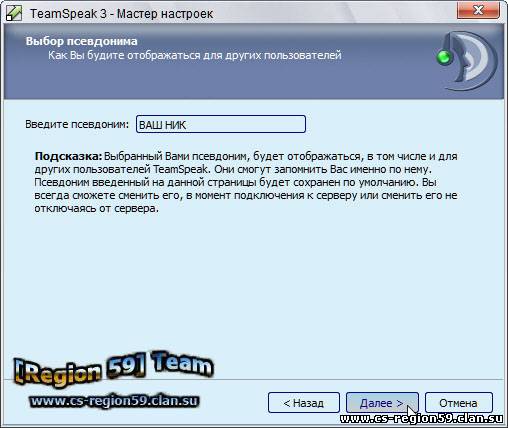Go back with the "< Назад" button

click(304, 403)
